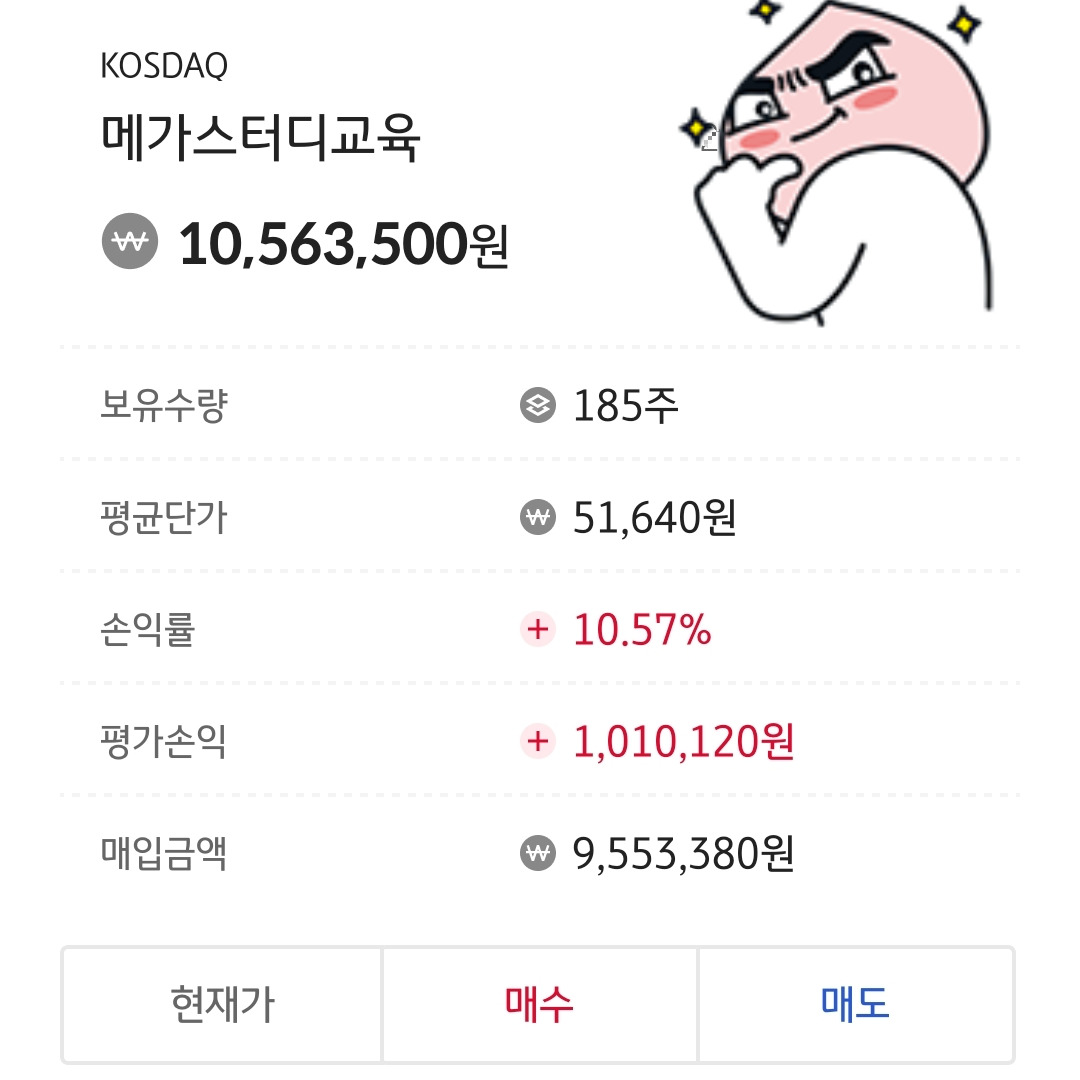The width and height of the screenshot is (1080, 1080).
Task: Select the won icon beside the 평균단가 value
Action: 537,518
